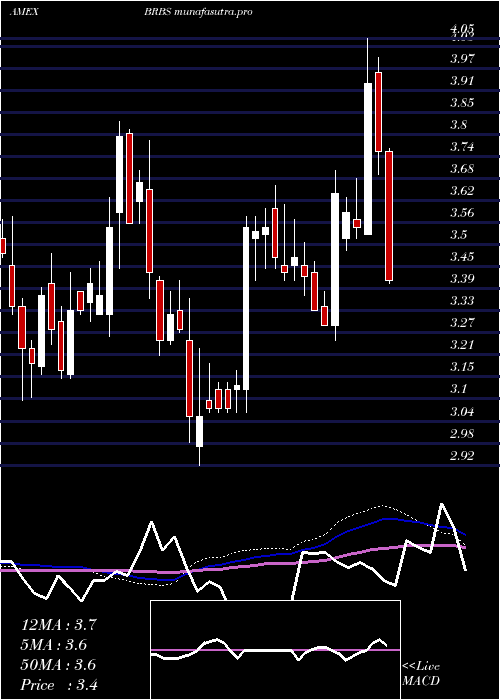Click the 2.98 price axis label

[462, 433]
